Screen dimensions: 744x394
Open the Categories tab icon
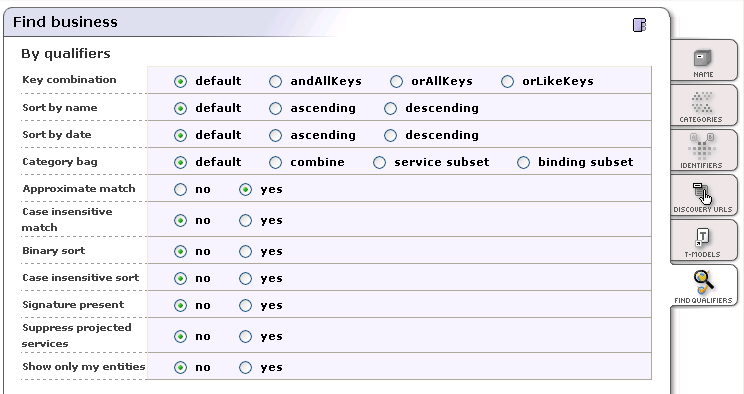pyautogui.click(x=702, y=103)
